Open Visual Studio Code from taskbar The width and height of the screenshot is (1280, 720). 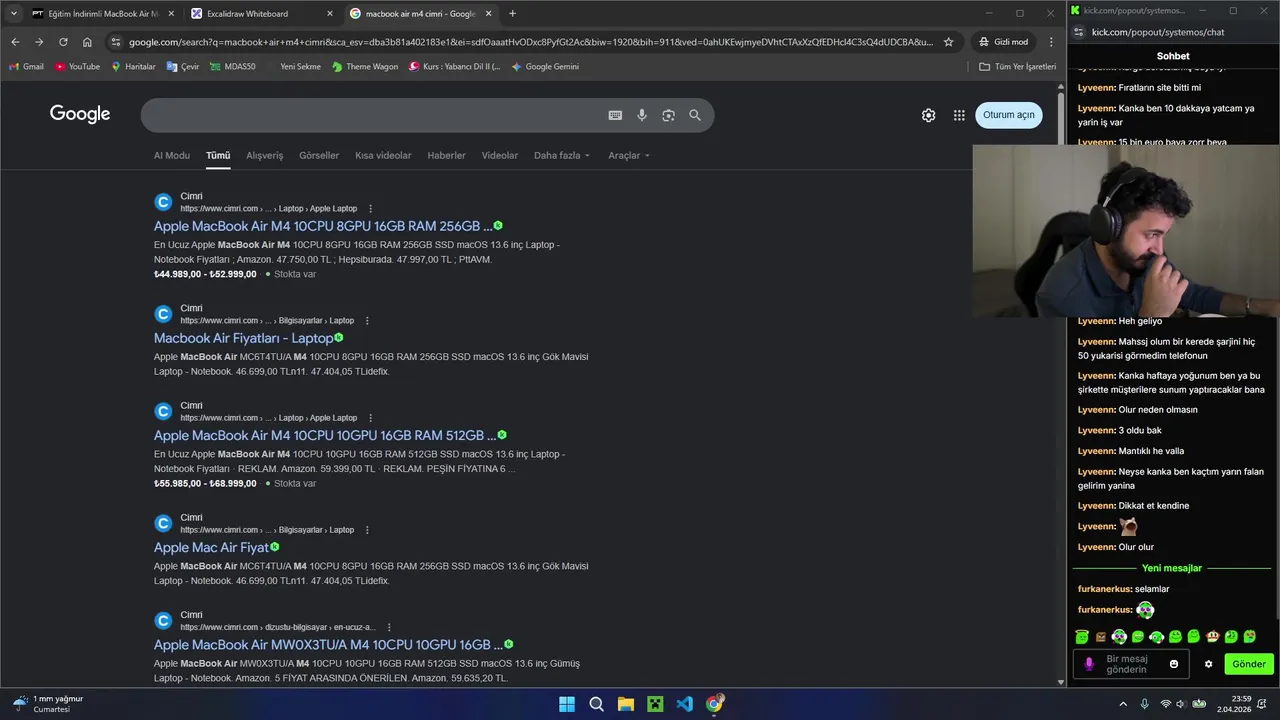(684, 704)
